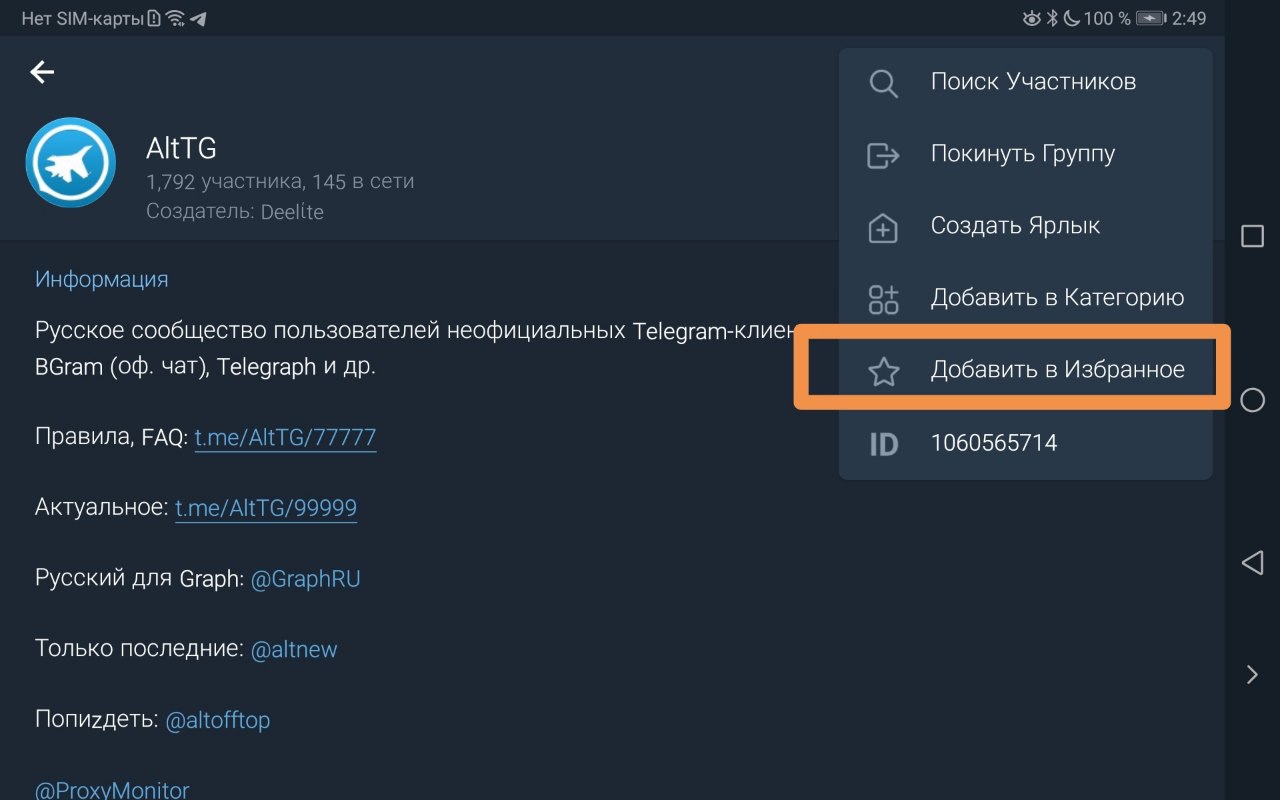Open the @GraphRU mention link
This screenshot has width=1280, height=800.
pyautogui.click(x=305, y=578)
